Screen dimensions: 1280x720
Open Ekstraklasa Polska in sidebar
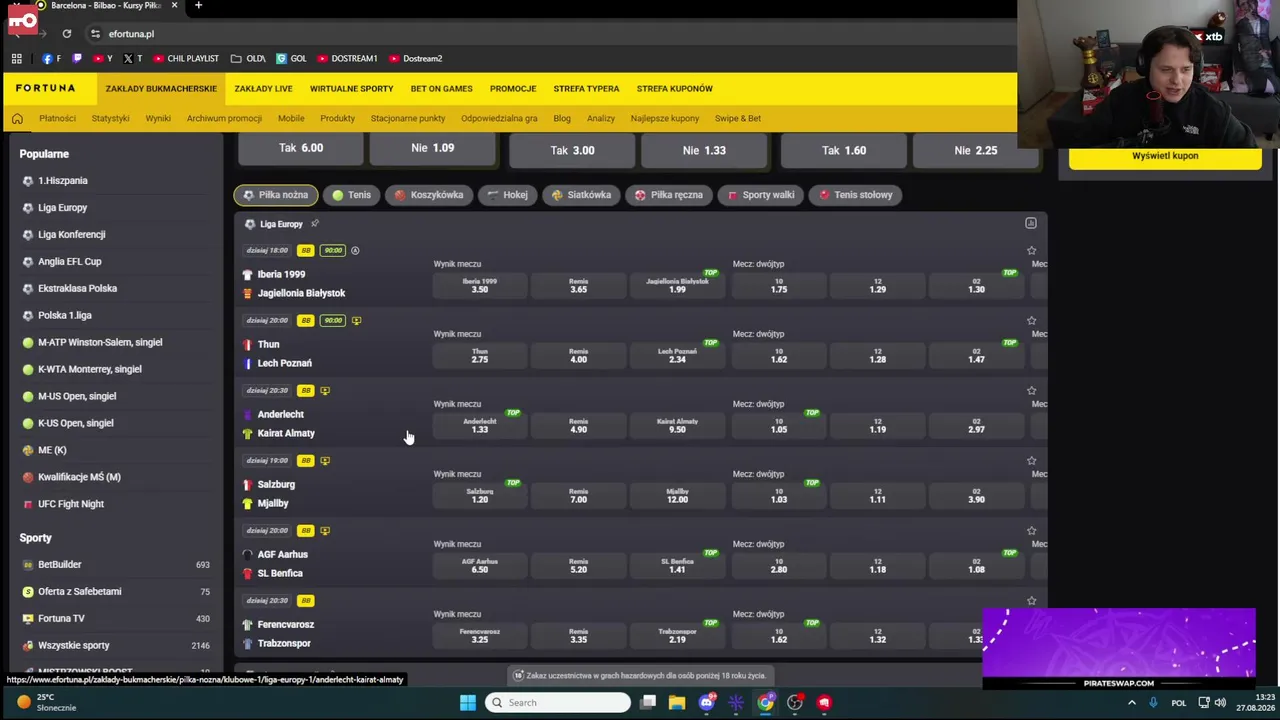(x=77, y=289)
